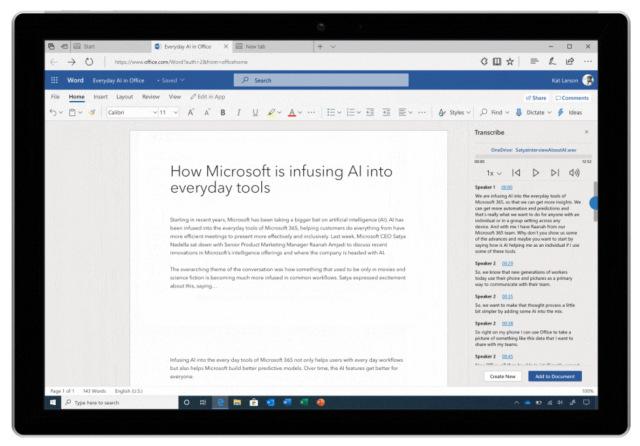Click the browser Refresh icon

tap(89, 62)
